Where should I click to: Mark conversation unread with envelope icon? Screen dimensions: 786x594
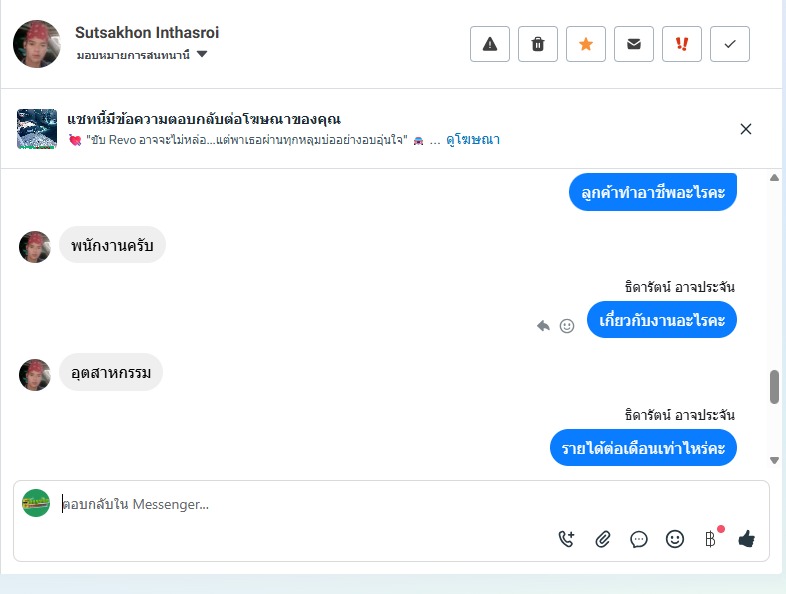634,44
